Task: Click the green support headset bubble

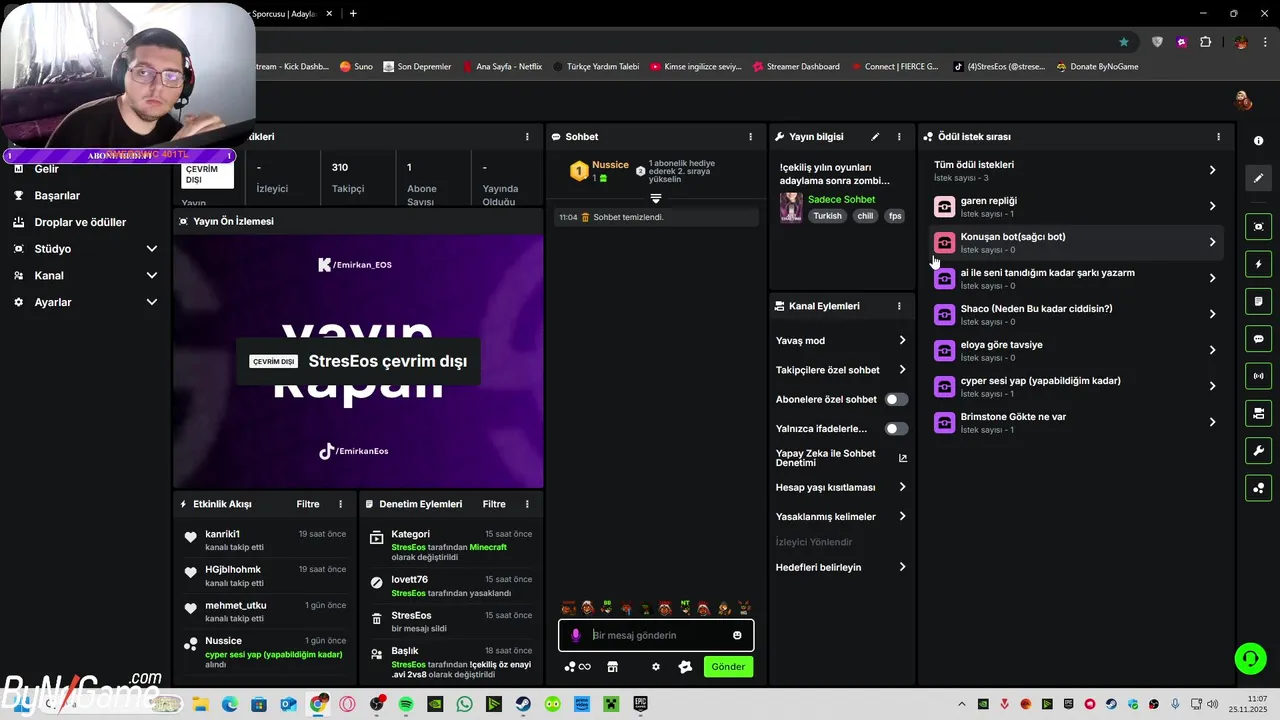Action: click(x=1250, y=658)
